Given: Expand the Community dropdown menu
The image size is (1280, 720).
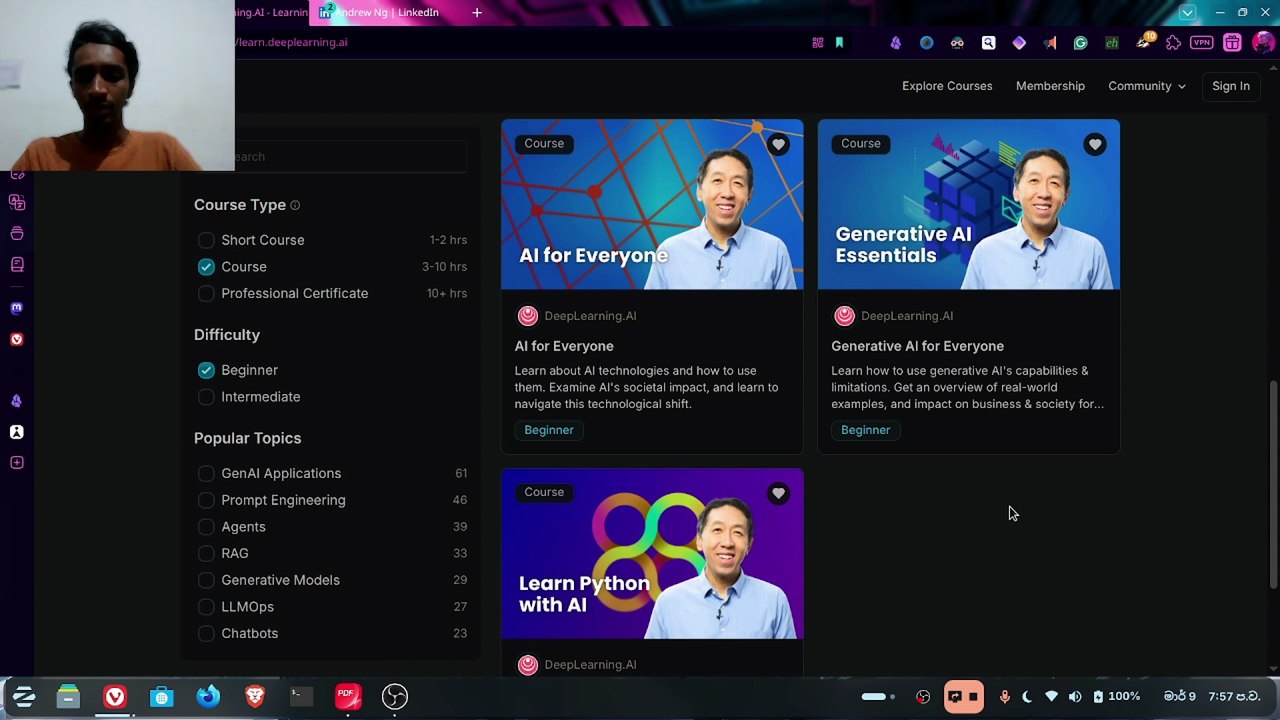Looking at the screenshot, I should coord(1147,86).
